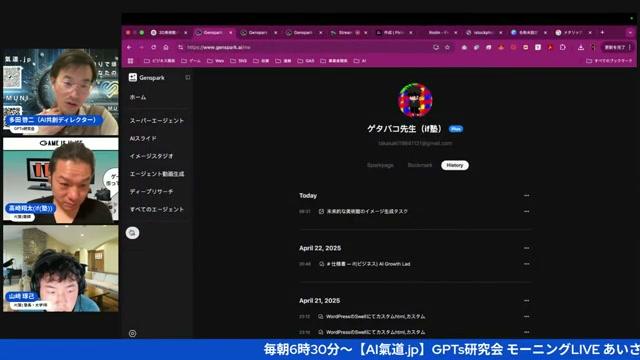Expand the AI bookmarks folder
The width and height of the screenshot is (640, 360).
(360, 61)
